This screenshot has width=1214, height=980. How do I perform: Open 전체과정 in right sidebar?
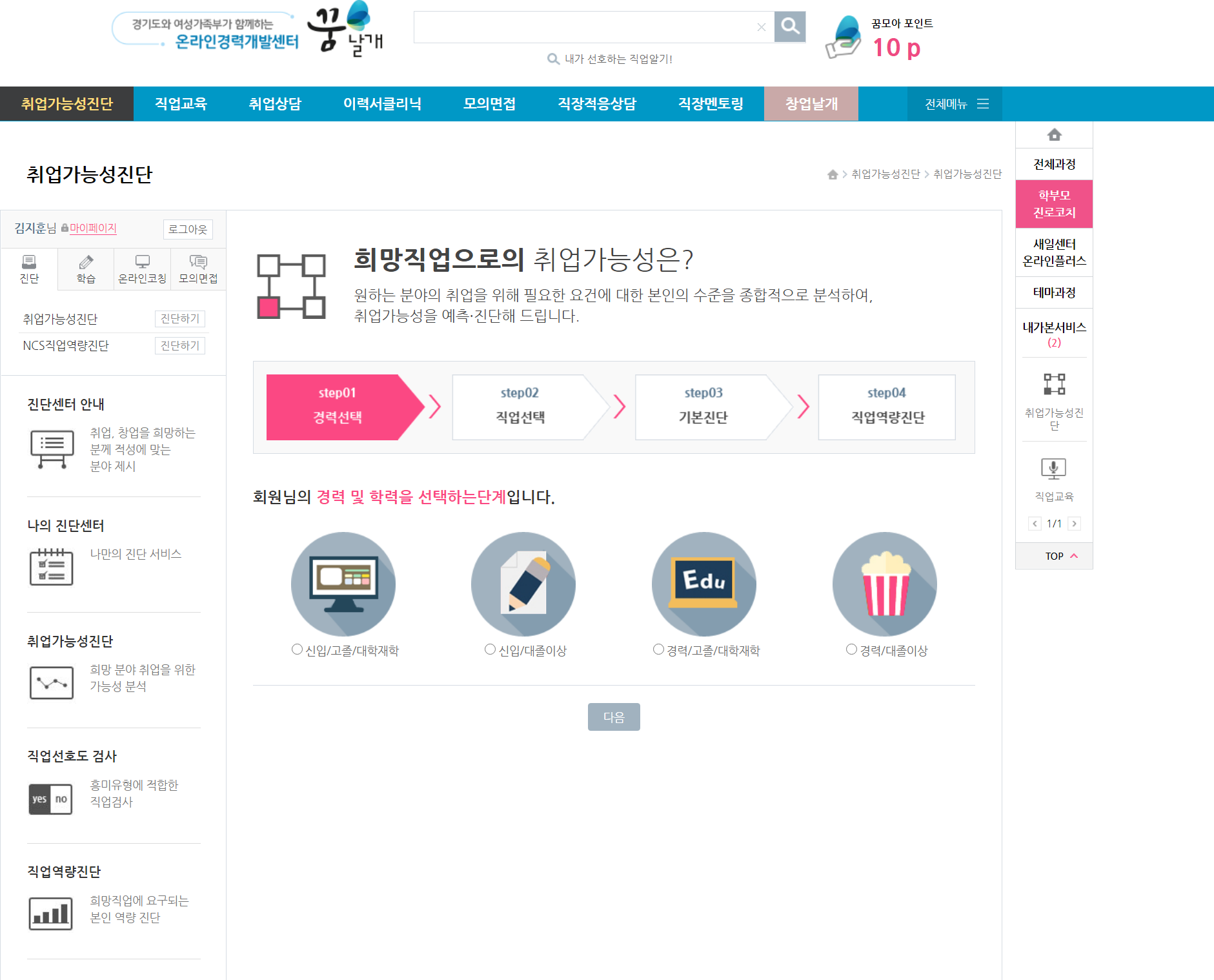[x=1054, y=165]
